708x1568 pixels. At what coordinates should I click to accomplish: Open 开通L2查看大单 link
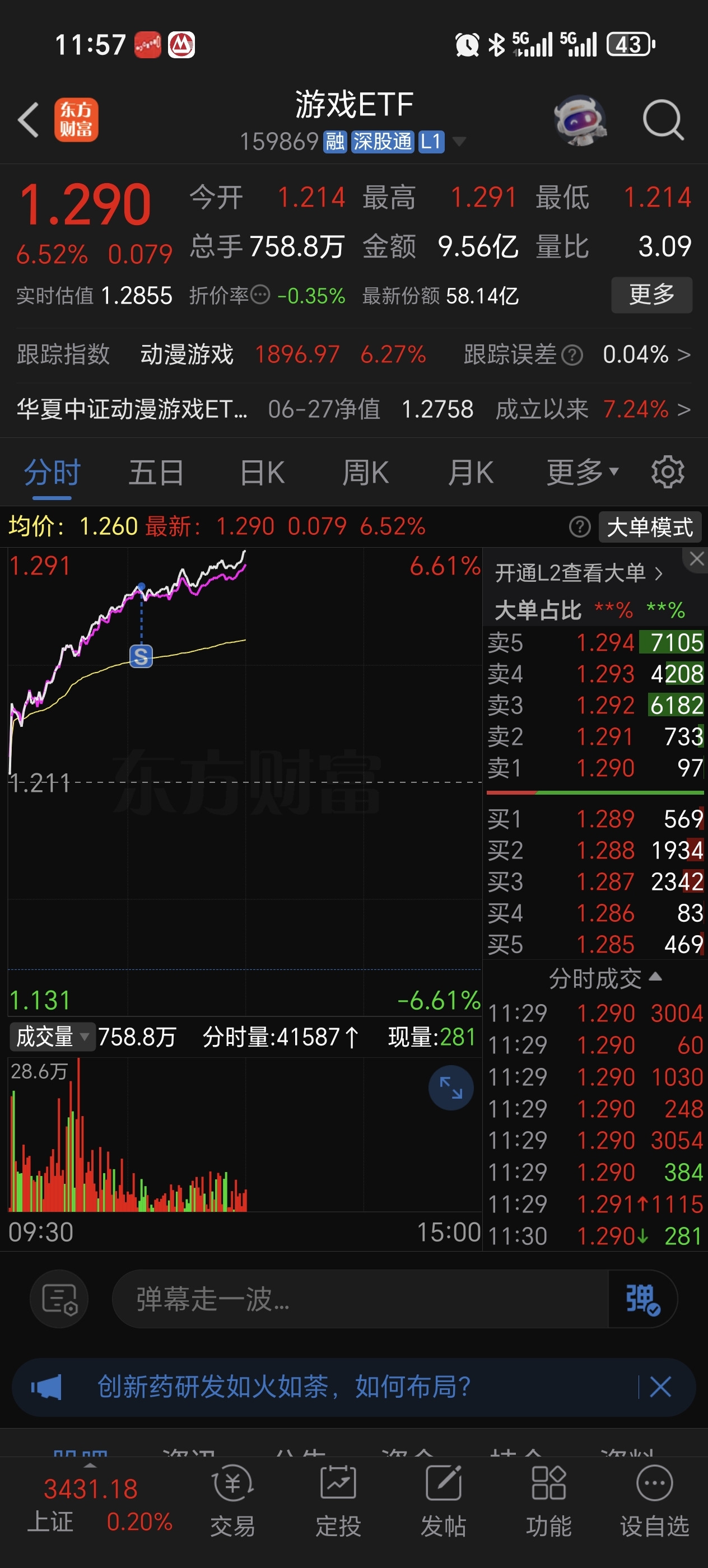[579, 573]
